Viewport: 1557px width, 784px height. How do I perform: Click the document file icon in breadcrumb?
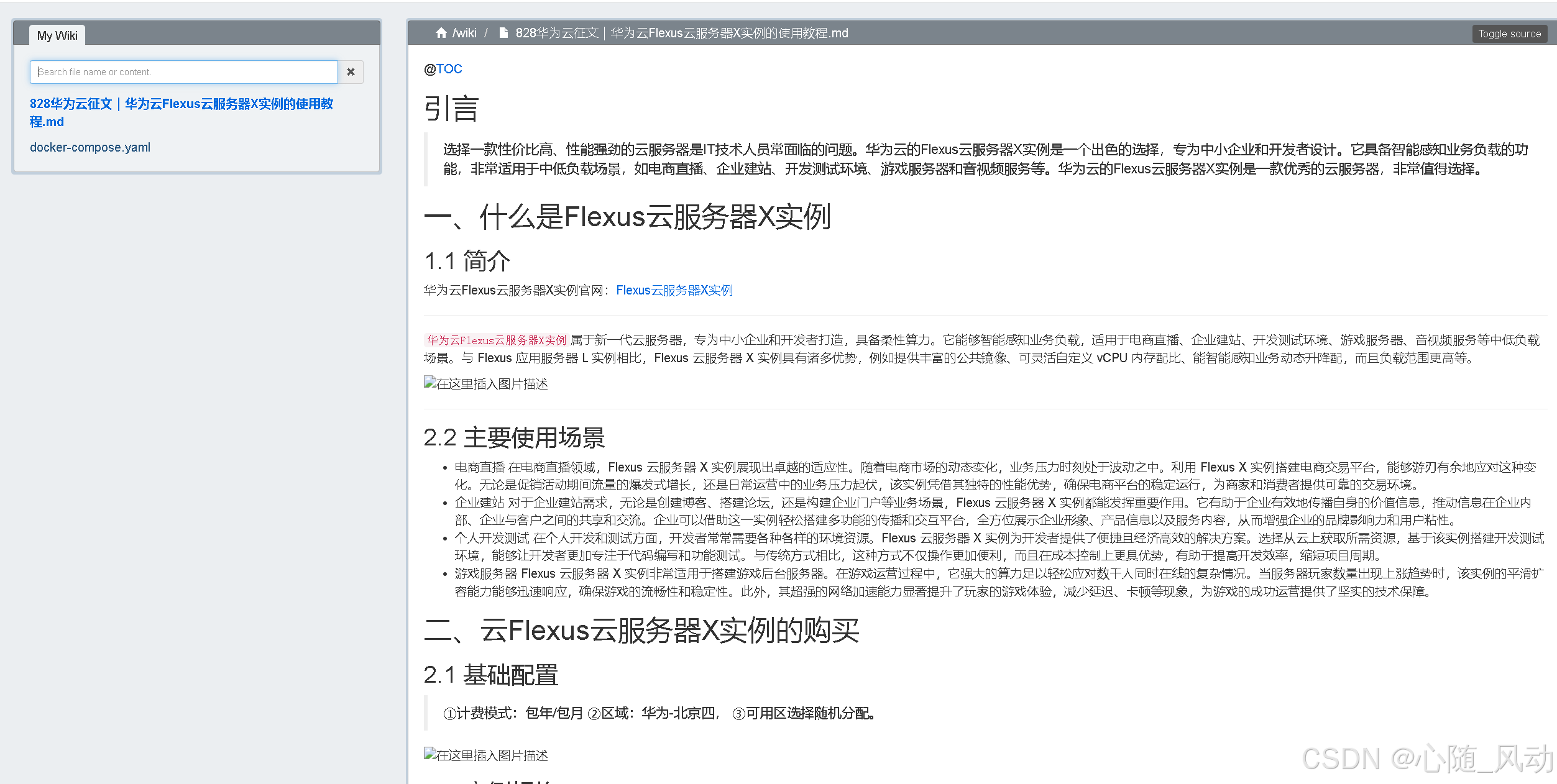click(503, 33)
